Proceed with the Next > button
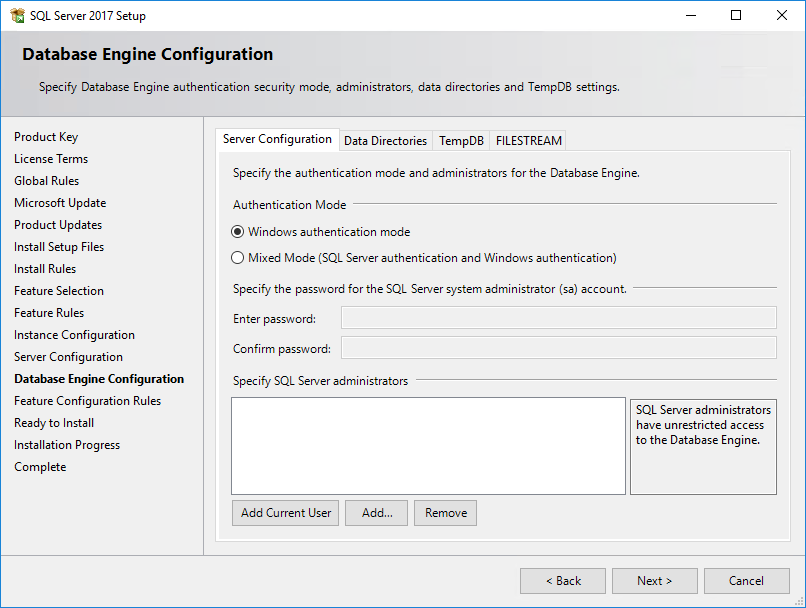 pos(655,581)
